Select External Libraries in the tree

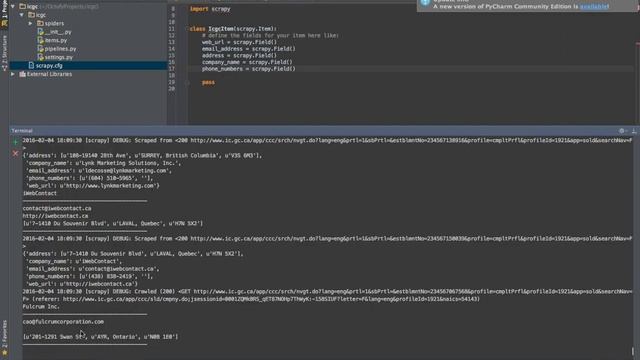(49, 74)
